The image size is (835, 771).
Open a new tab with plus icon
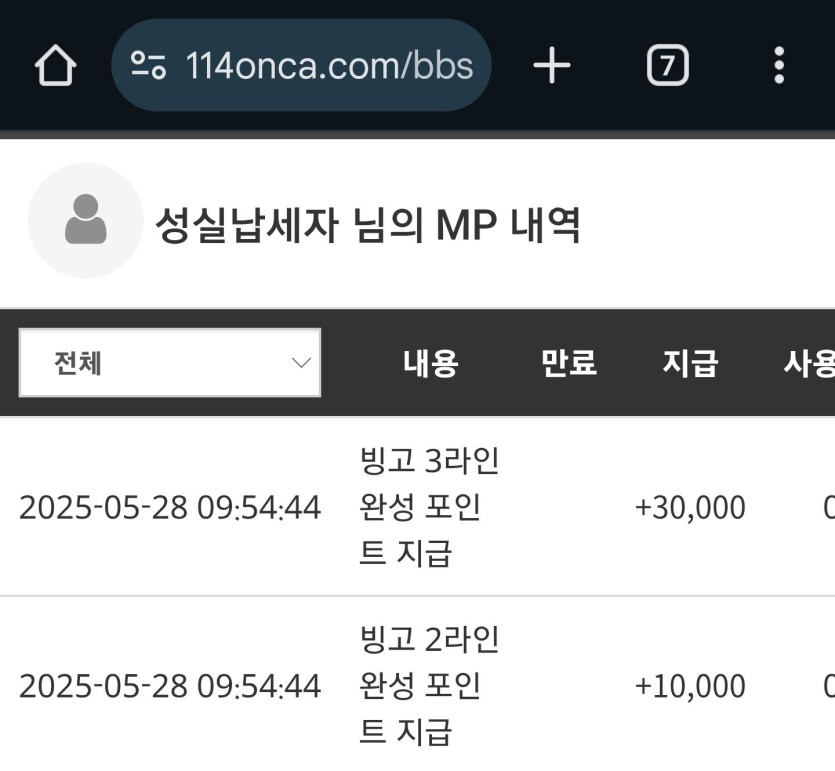pos(552,65)
